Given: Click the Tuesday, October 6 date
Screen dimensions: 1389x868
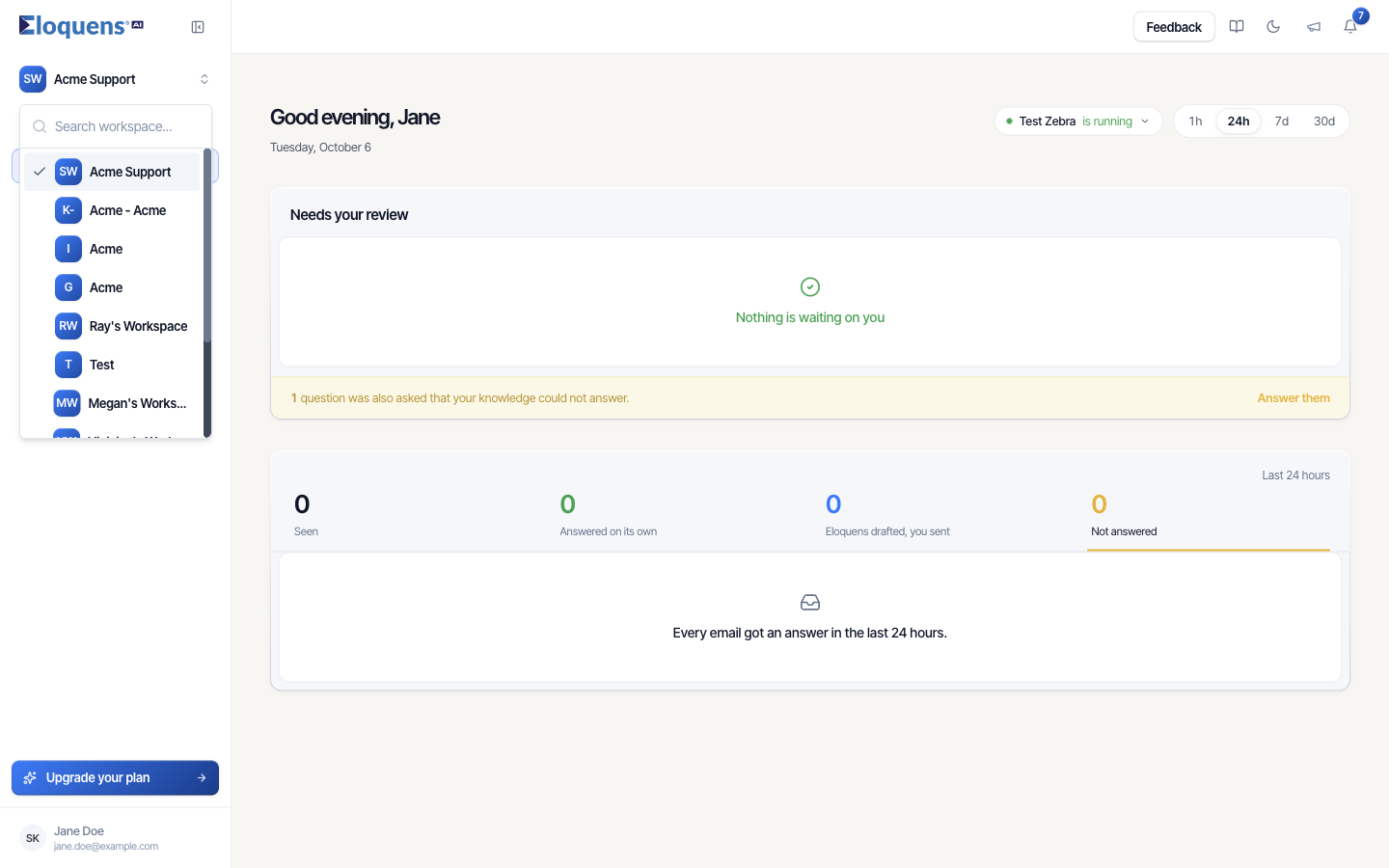Looking at the screenshot, I should coord(320,148).
